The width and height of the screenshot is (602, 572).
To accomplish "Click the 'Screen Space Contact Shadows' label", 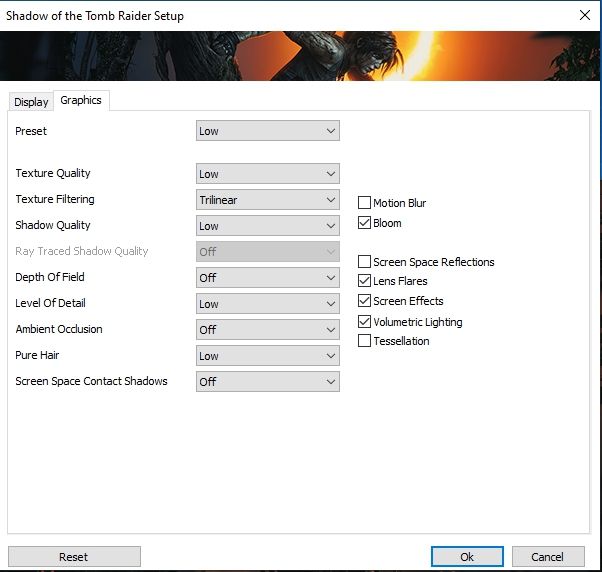I will tap(91, 381).
